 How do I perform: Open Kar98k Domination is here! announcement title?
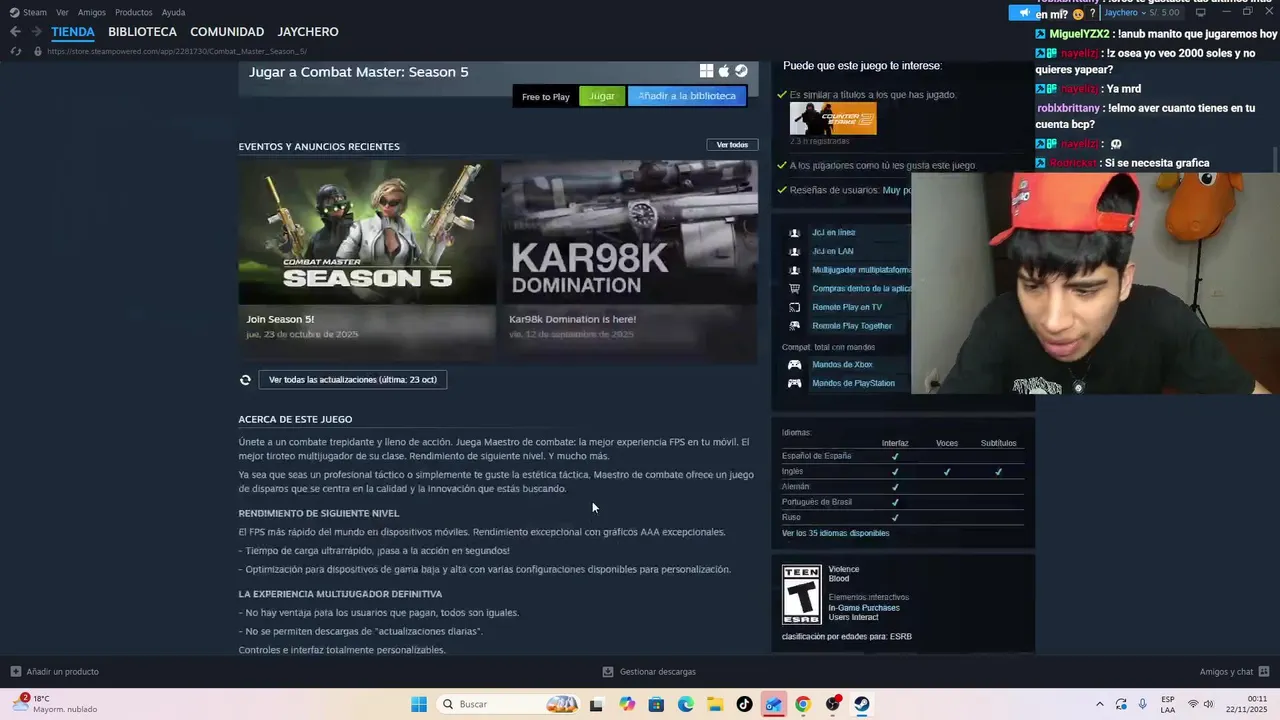tap(572, 319)
